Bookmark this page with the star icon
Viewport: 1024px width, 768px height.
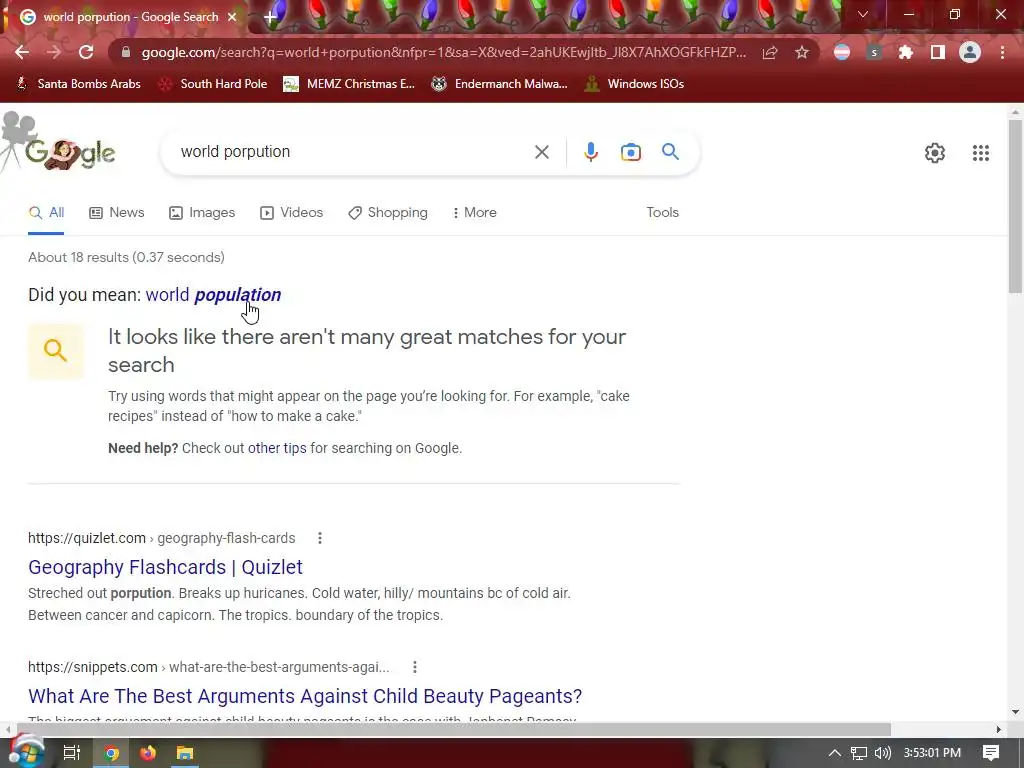click(x=802, y=52)
